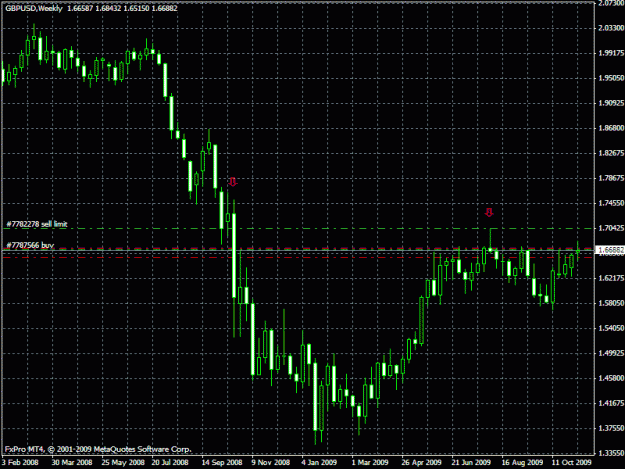Click the '11 Oct 2009' date label

[x=572, y=463]
